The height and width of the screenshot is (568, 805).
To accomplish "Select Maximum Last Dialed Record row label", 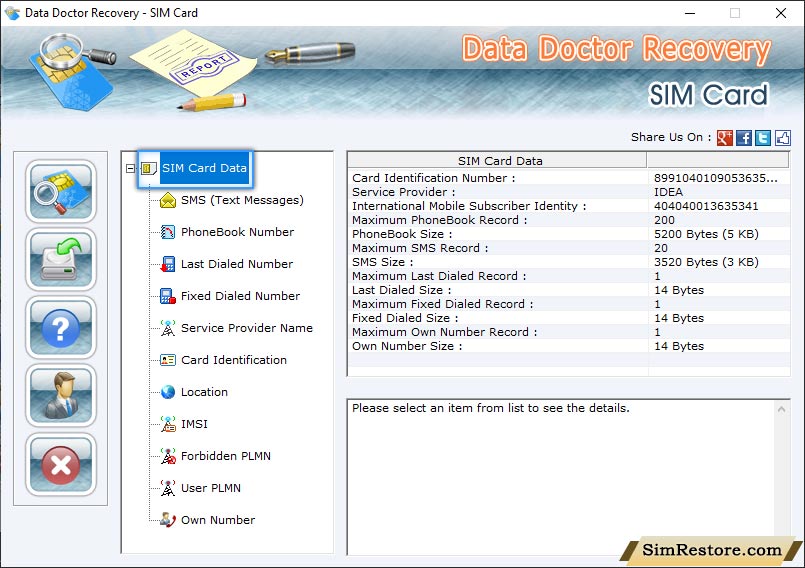I will [x=439, y=276].
